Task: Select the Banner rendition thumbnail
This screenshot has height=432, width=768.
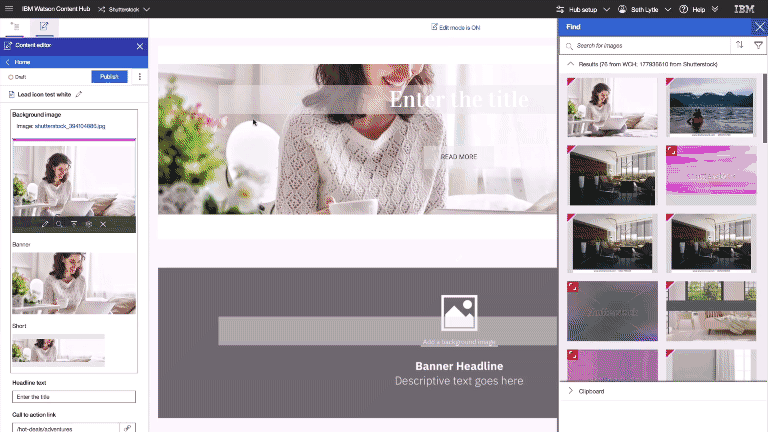Action: click(74, 283)
